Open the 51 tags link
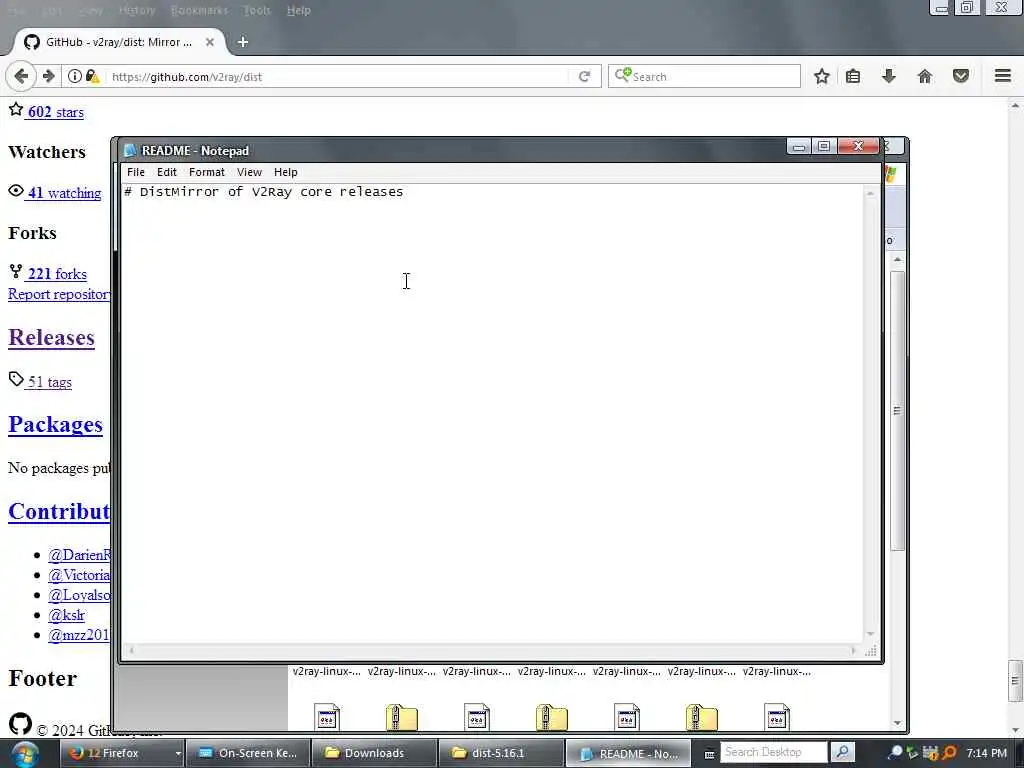The width and height of the screenshot is (1024, 768). [x=49, y=382]
